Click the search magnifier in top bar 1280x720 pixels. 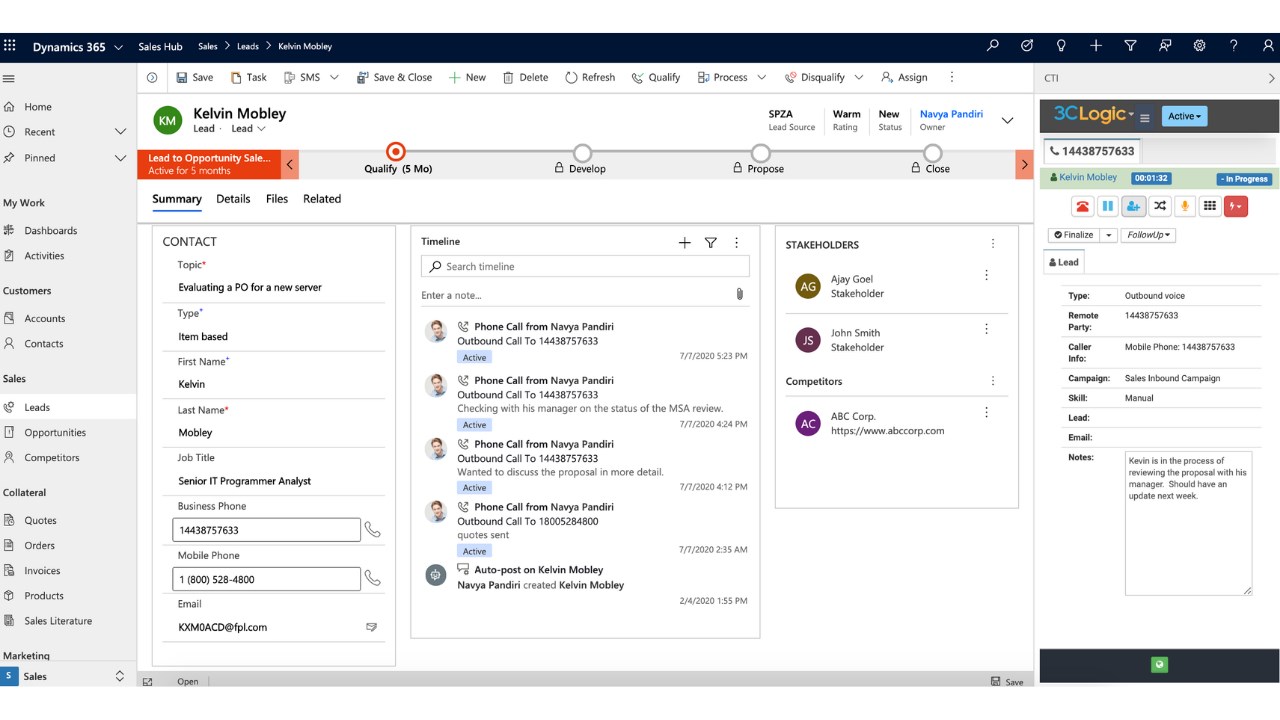click(992, 46)
